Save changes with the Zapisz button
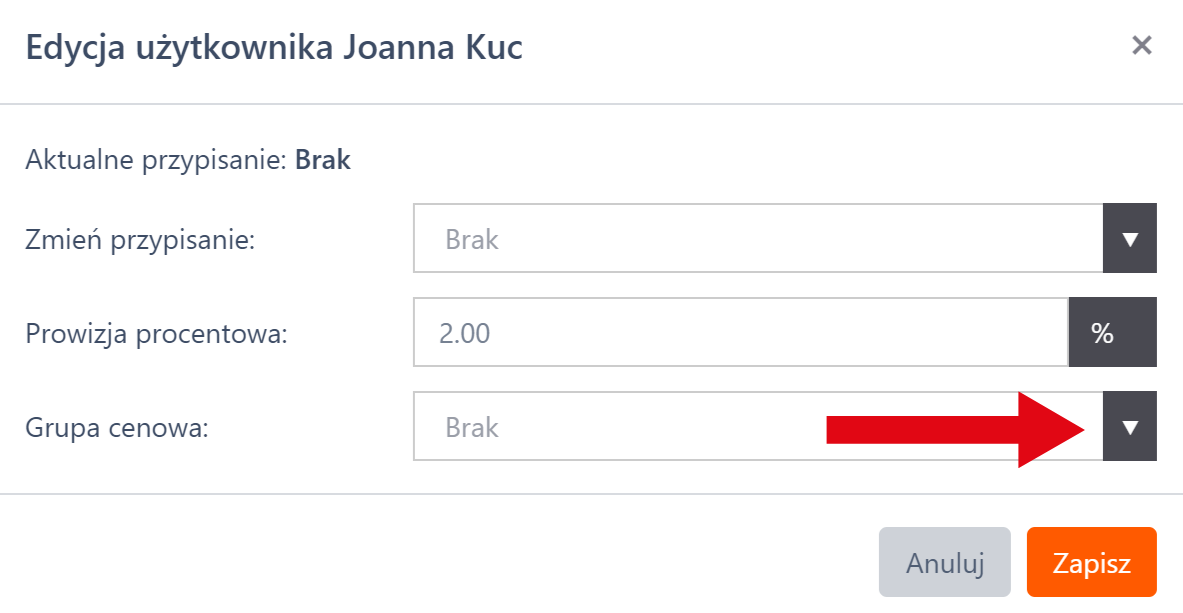Viewport: 1183px width, 613px height. pos(1091,562)
